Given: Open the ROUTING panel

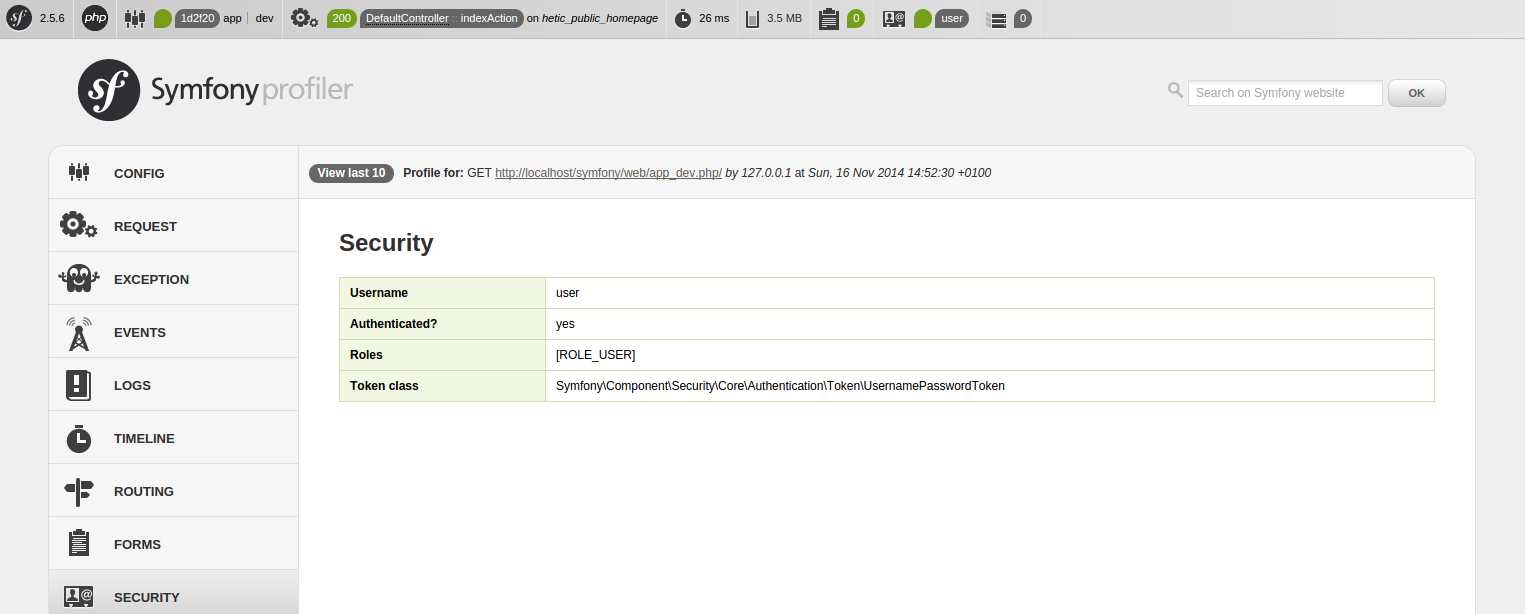Looking at the screenshot, I should 174,491.
